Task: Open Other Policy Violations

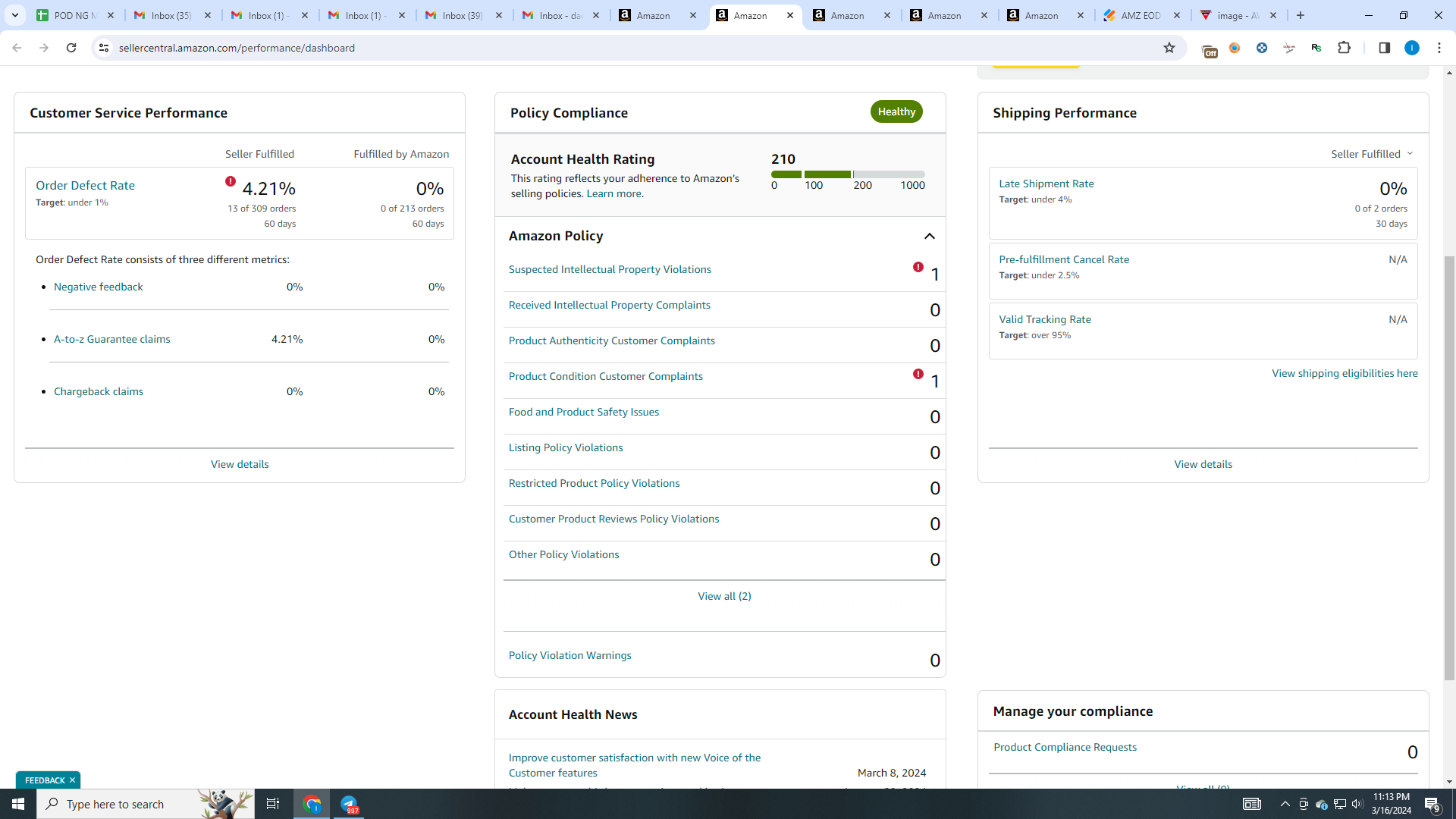Action: [564, 554]
